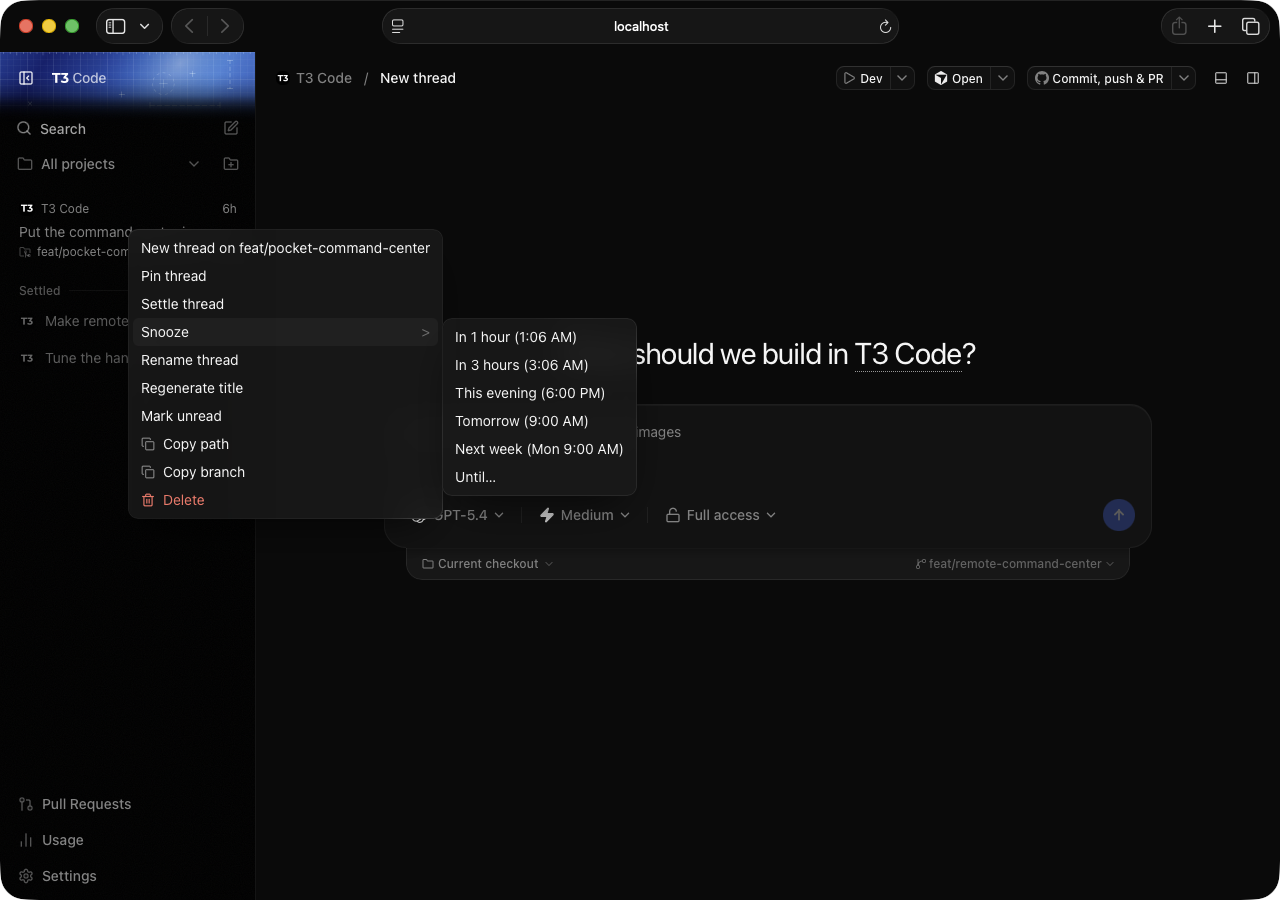Image resolution: width=1280 pixels, height=900 pixels.
Task: Open the settled thread starting 'Make remote'
Action: pyautogui.click(x=74, y=321)
